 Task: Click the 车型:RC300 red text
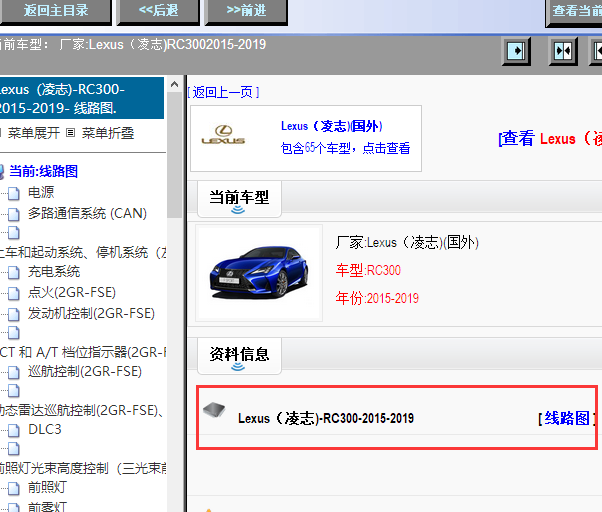tap(368, 270)
